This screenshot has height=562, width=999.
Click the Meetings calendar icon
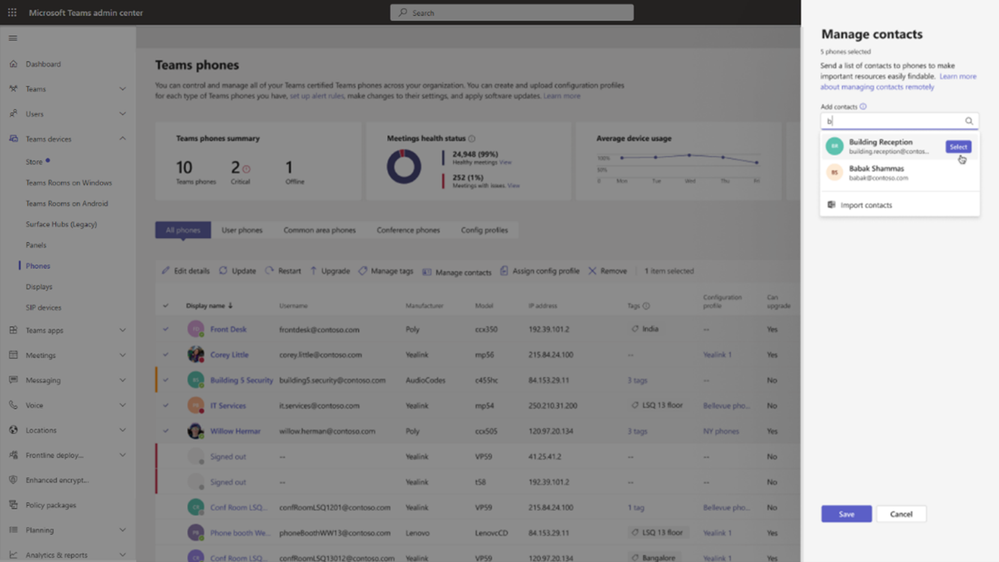point(13,355)
